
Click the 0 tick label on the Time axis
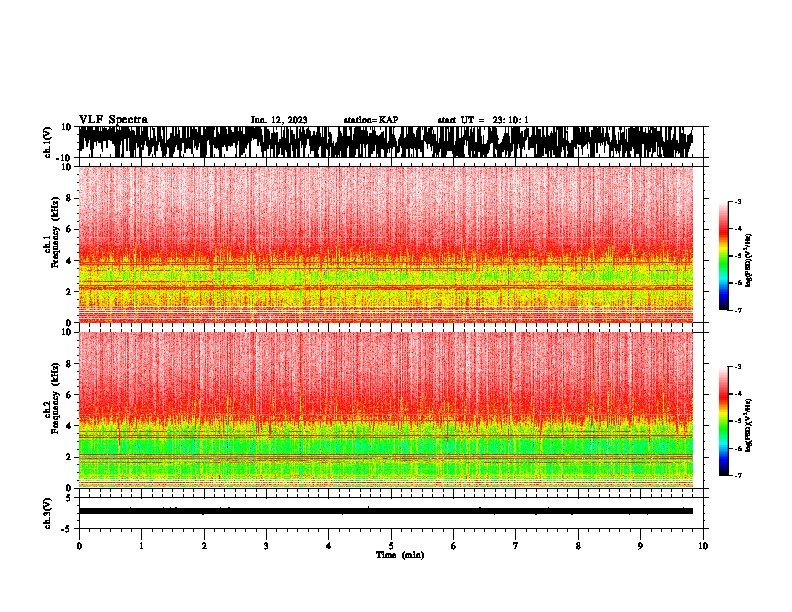pos(79,546)
